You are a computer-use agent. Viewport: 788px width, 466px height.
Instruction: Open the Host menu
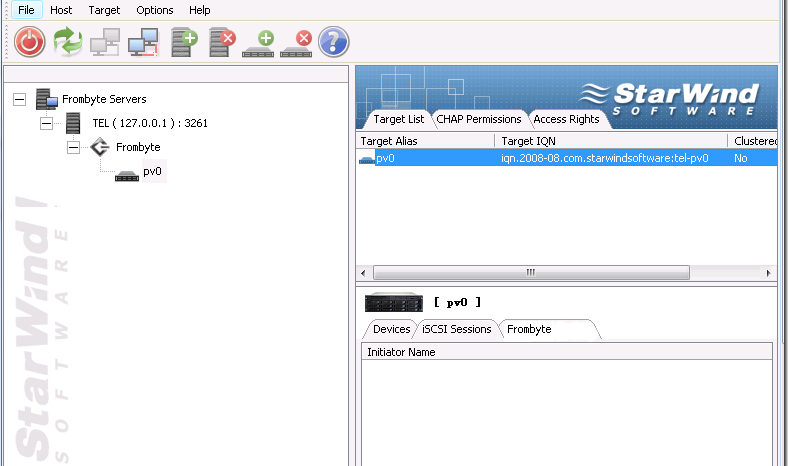pyautogui.click(x=61, y=10)
